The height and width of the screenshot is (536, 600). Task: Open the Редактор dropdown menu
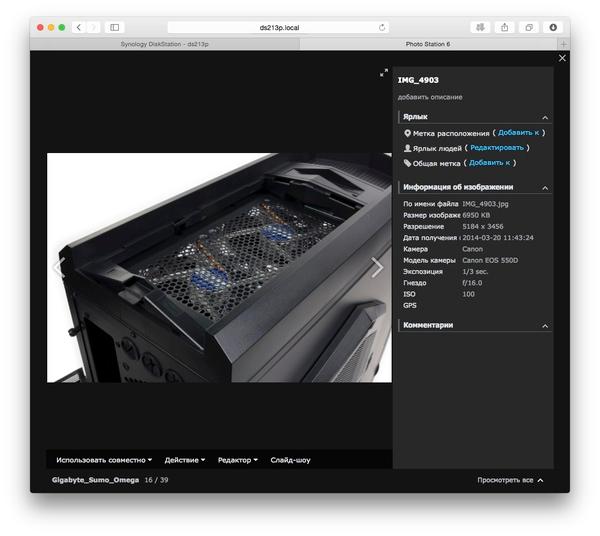(238, 460)
